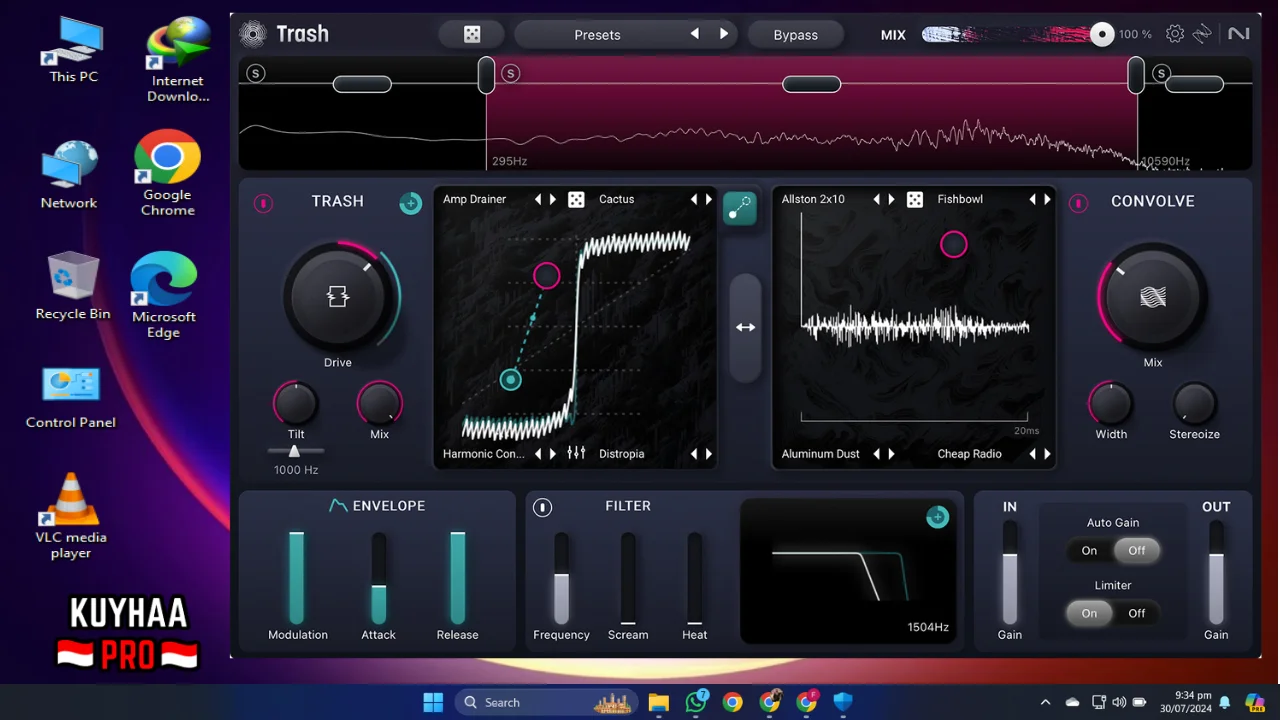Open Control Panel desktop icon
This screenshot has width=1280, height=720.
71,396
